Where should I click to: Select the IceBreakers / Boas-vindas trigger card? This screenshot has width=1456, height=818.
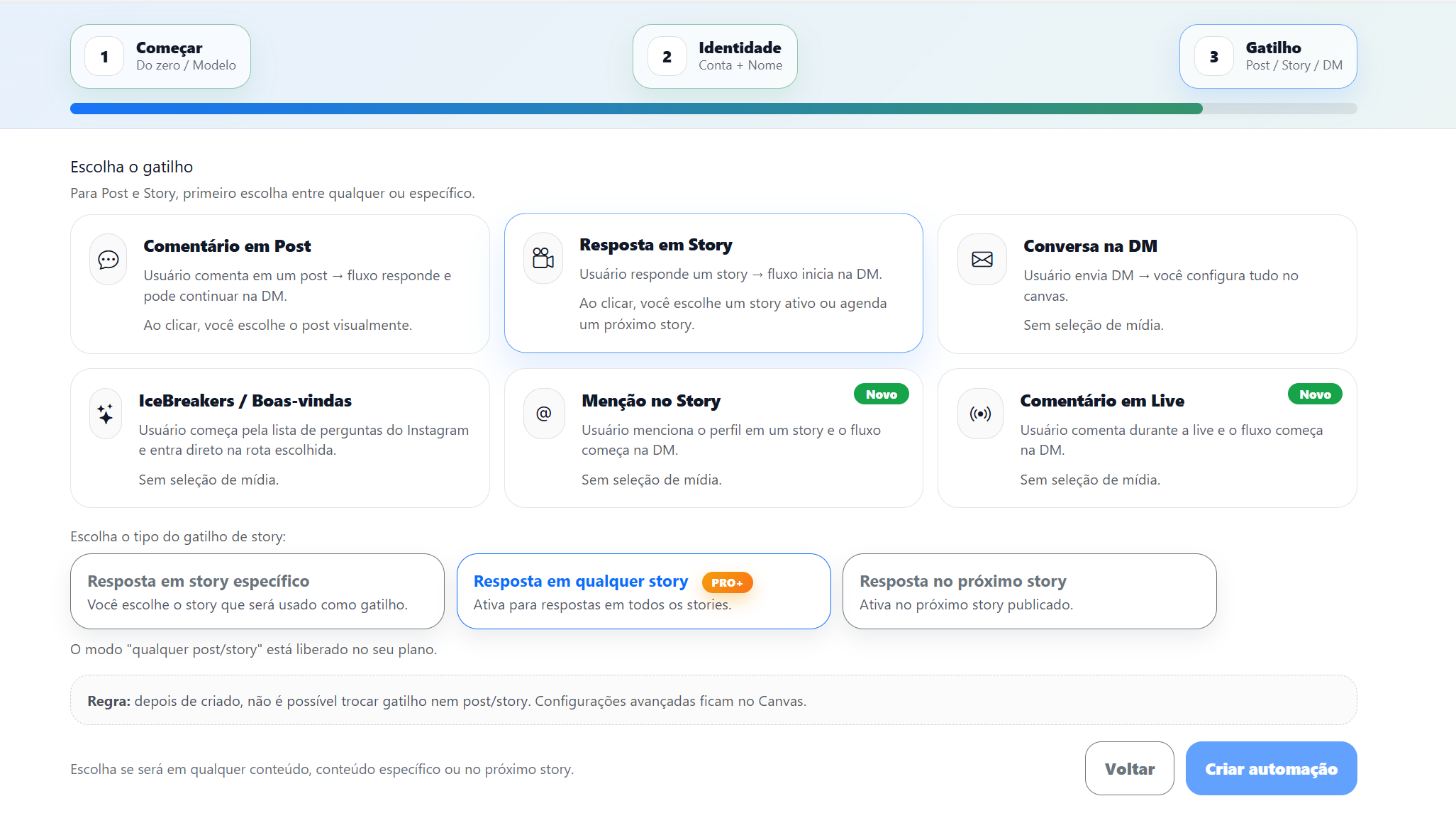(x=279, y=438)
